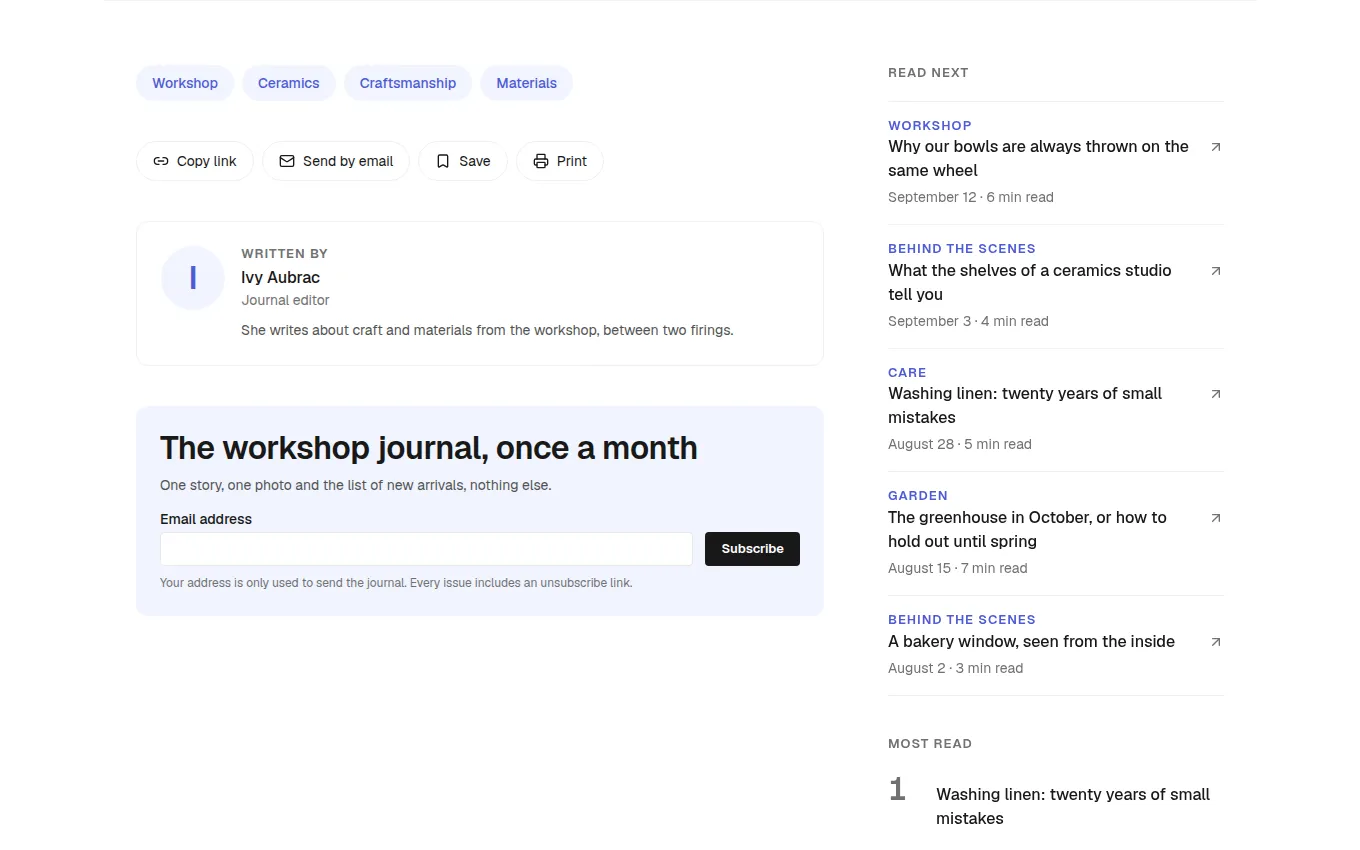
Task: Select the Workshop tag
Action: pos(185,83)
